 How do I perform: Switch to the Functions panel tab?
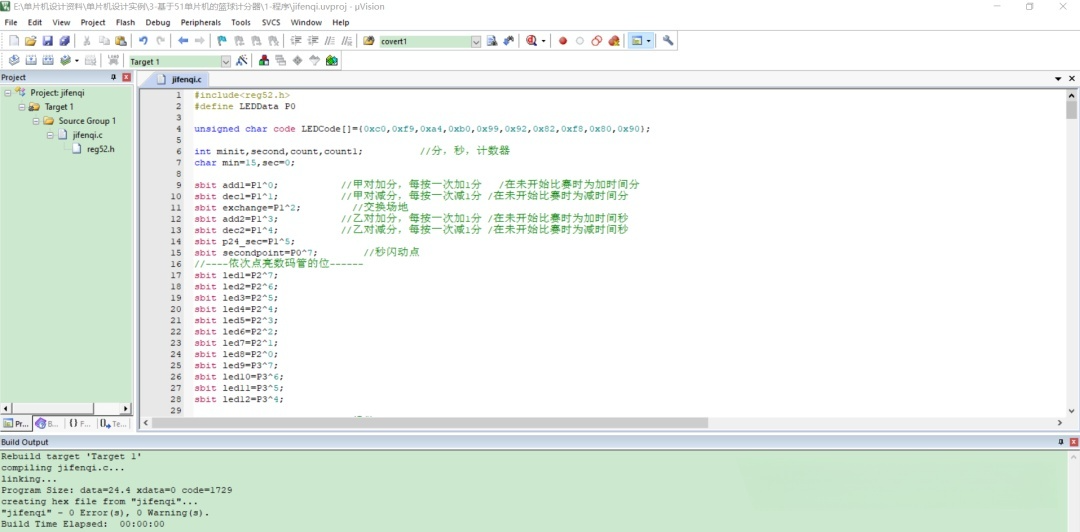[x=80, y=423]
